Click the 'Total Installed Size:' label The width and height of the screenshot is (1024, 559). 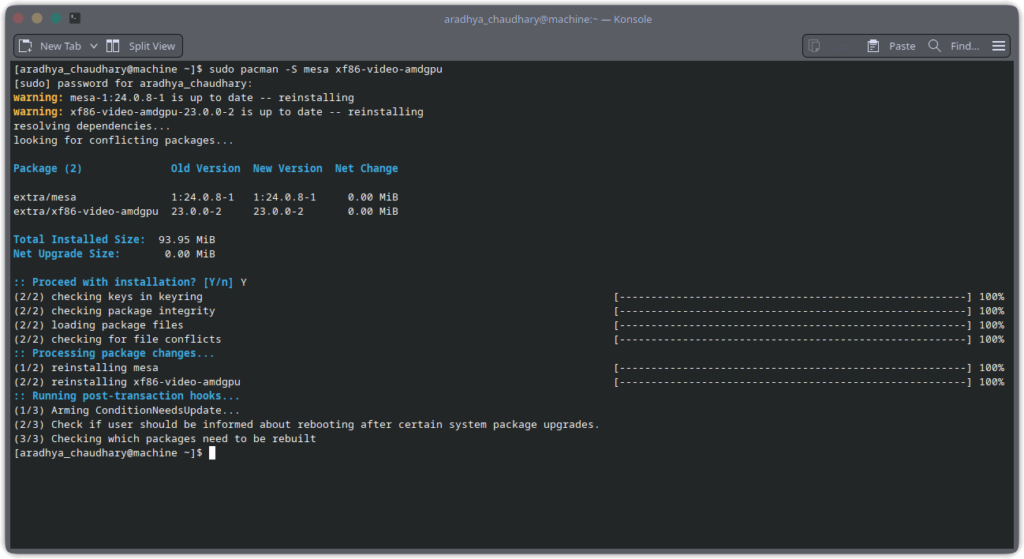[x=79, y=240]
